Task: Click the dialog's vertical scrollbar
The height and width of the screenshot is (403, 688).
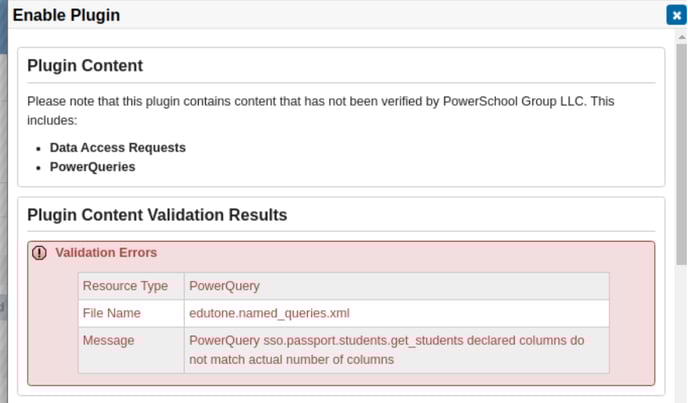Action: click(x=681, y=200)
